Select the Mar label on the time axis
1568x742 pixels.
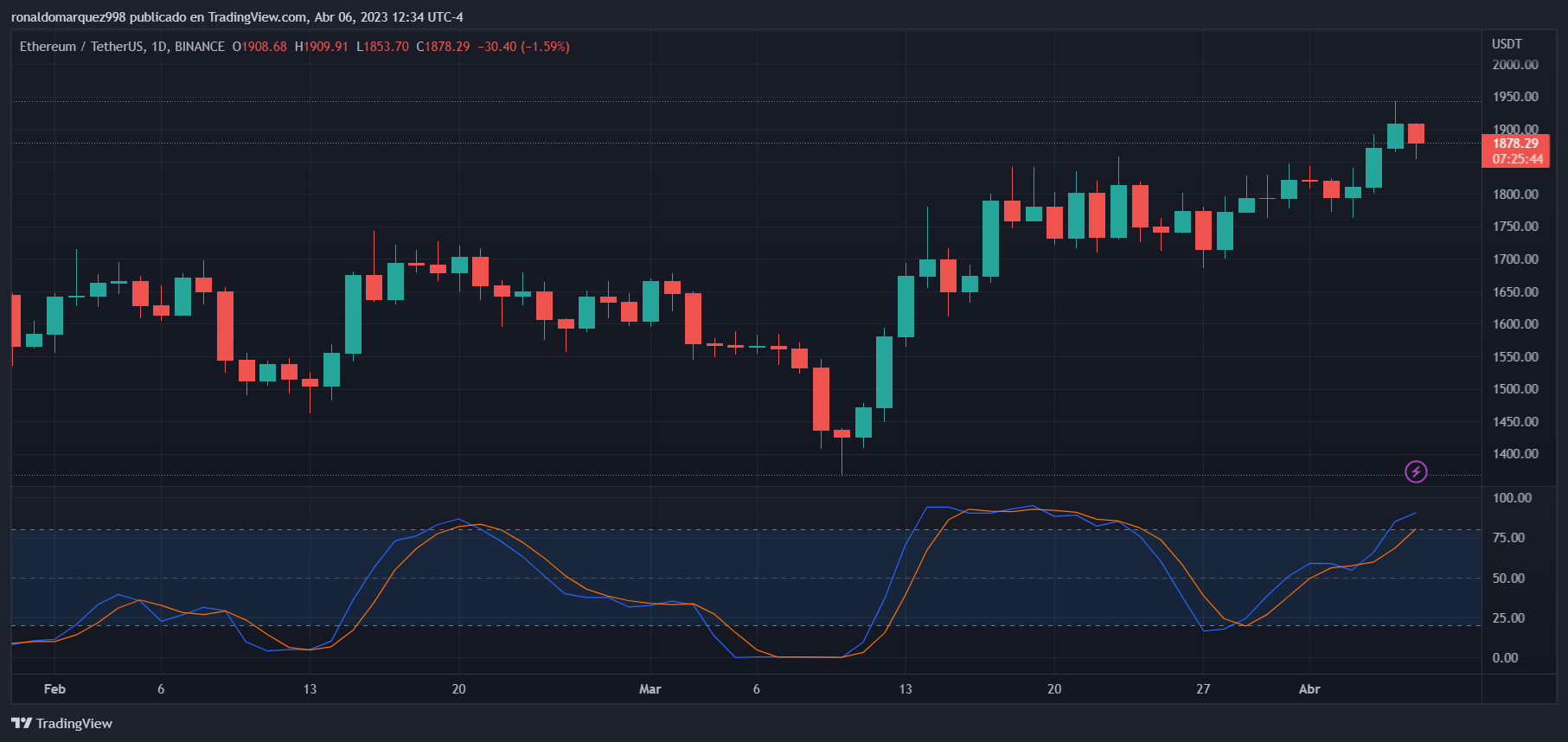[x=650, y=689]
